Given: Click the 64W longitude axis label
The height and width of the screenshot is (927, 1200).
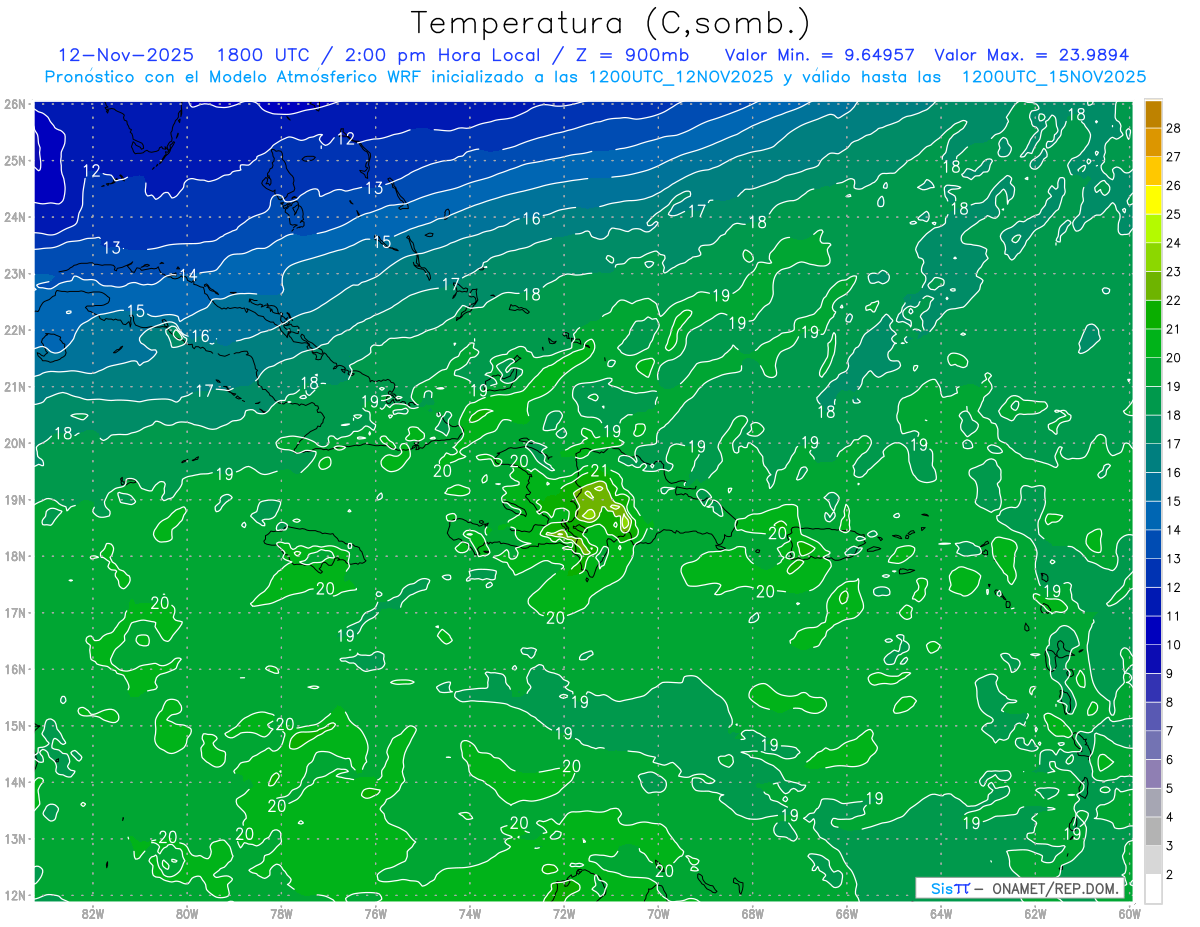Looking at the screenshot, I should pos(940,913).
